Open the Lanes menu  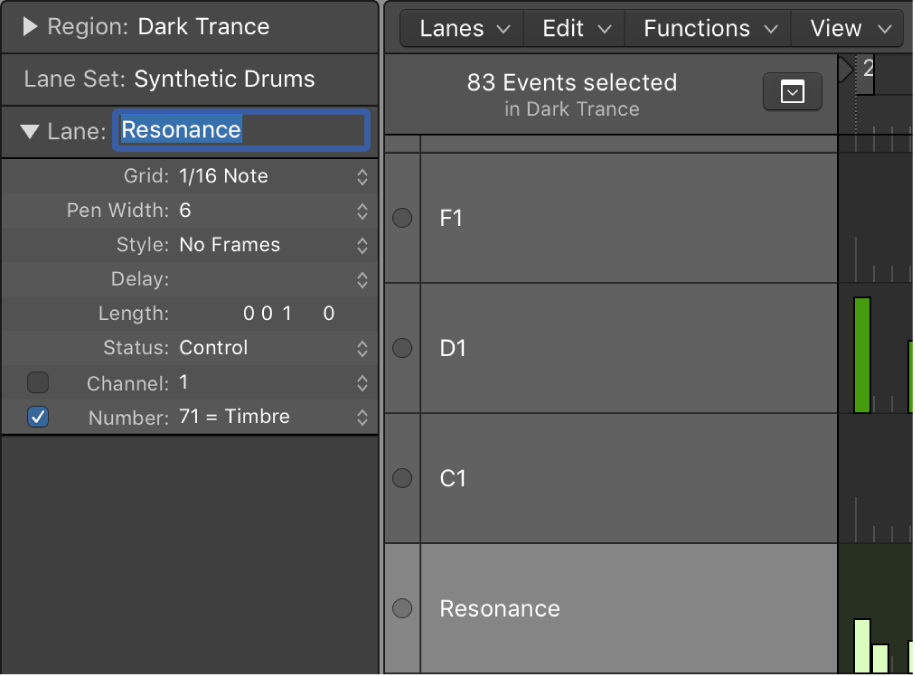click(x=464, y=28)
